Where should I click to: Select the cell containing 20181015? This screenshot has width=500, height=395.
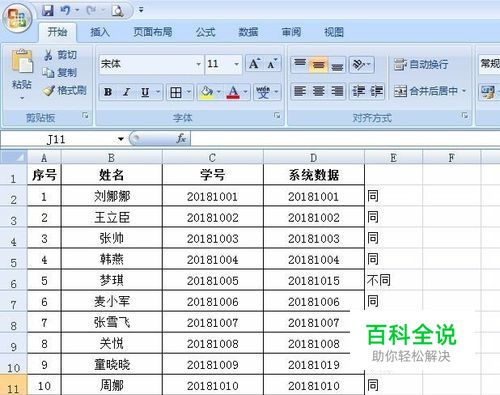coord(313,280)
